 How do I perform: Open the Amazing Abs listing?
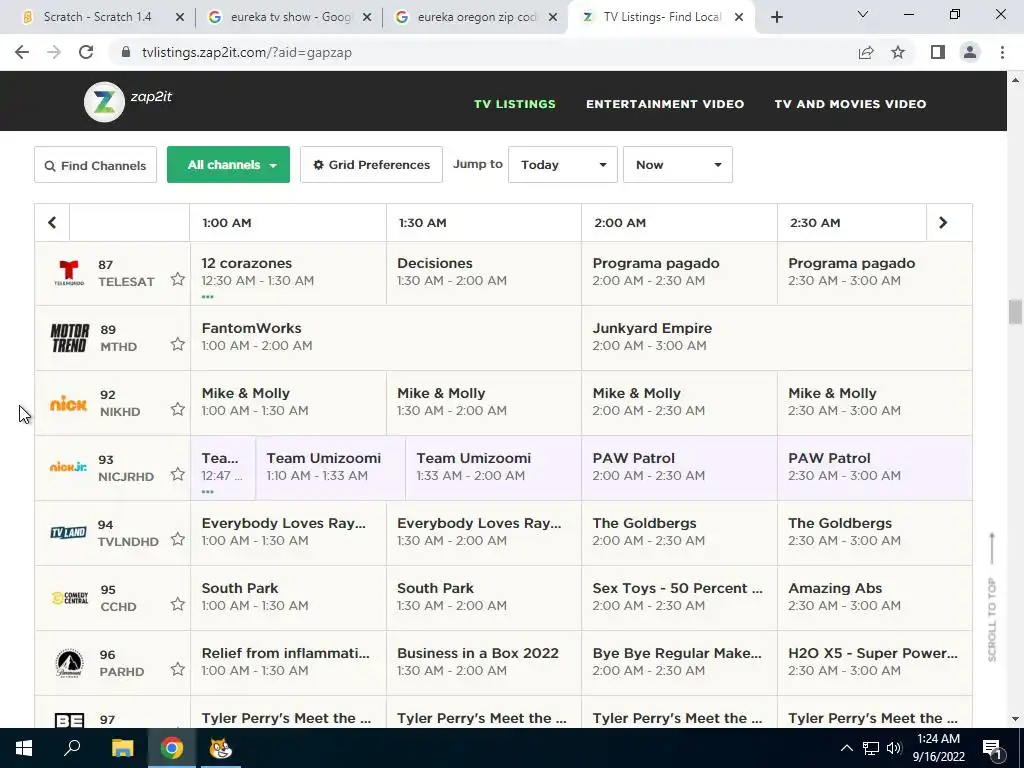coord(874,598)
